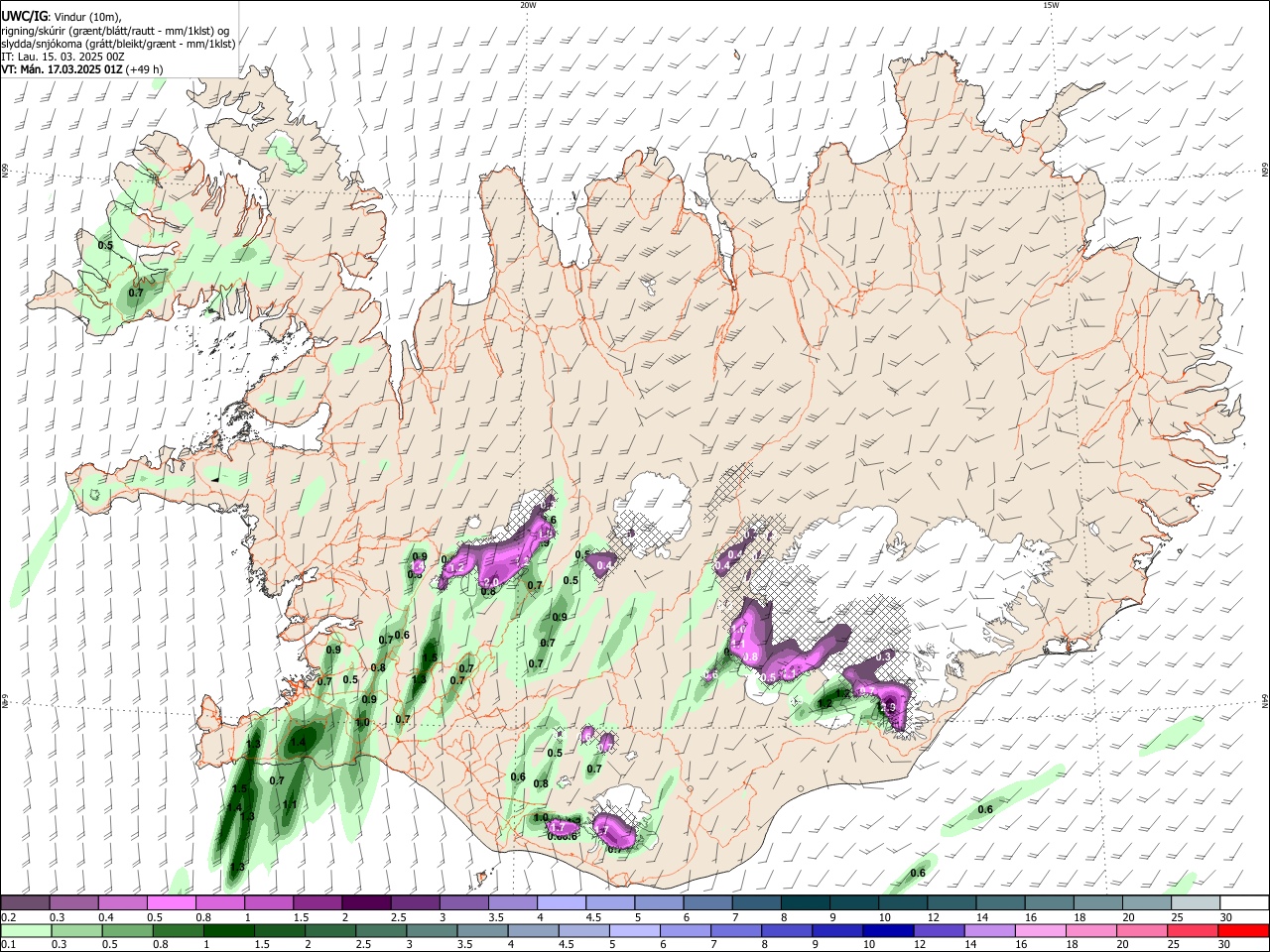1270x952 pixels.
Task: Pick the slate blue swatch between 6 and 7, upper legend
Action: 708,902
